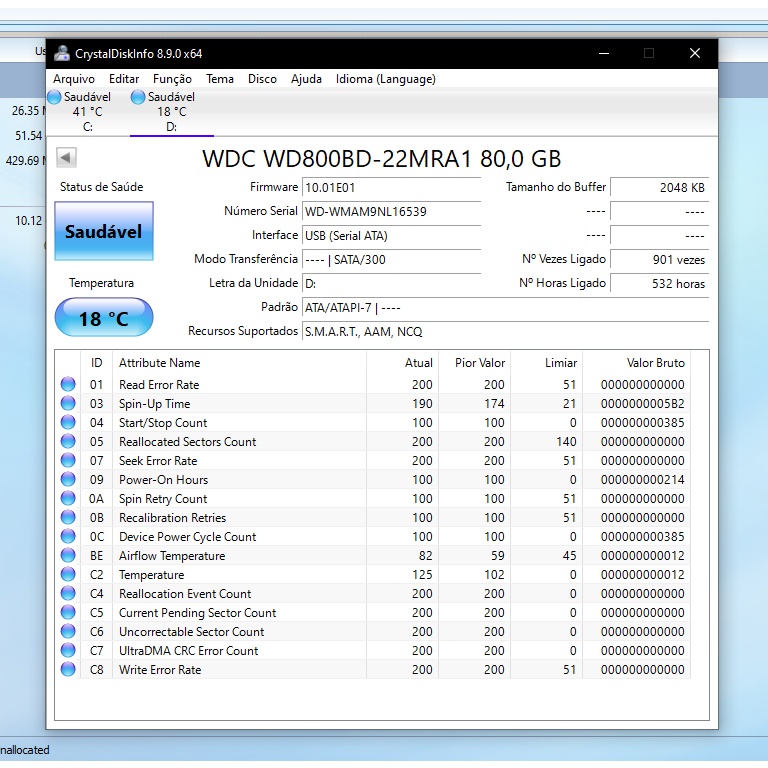Click the serial number field
The height and width of the screenshot is (768, 768).
391,211
